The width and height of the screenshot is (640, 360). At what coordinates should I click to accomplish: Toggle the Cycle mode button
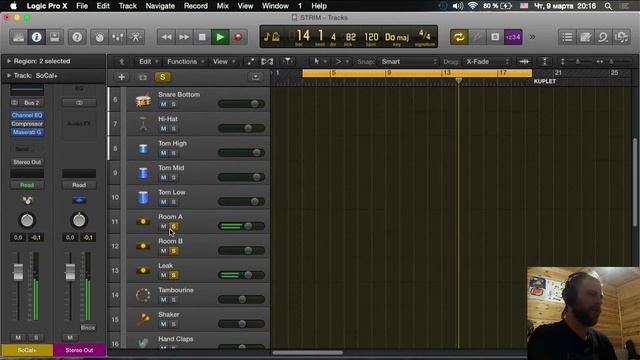pos(459,37)
